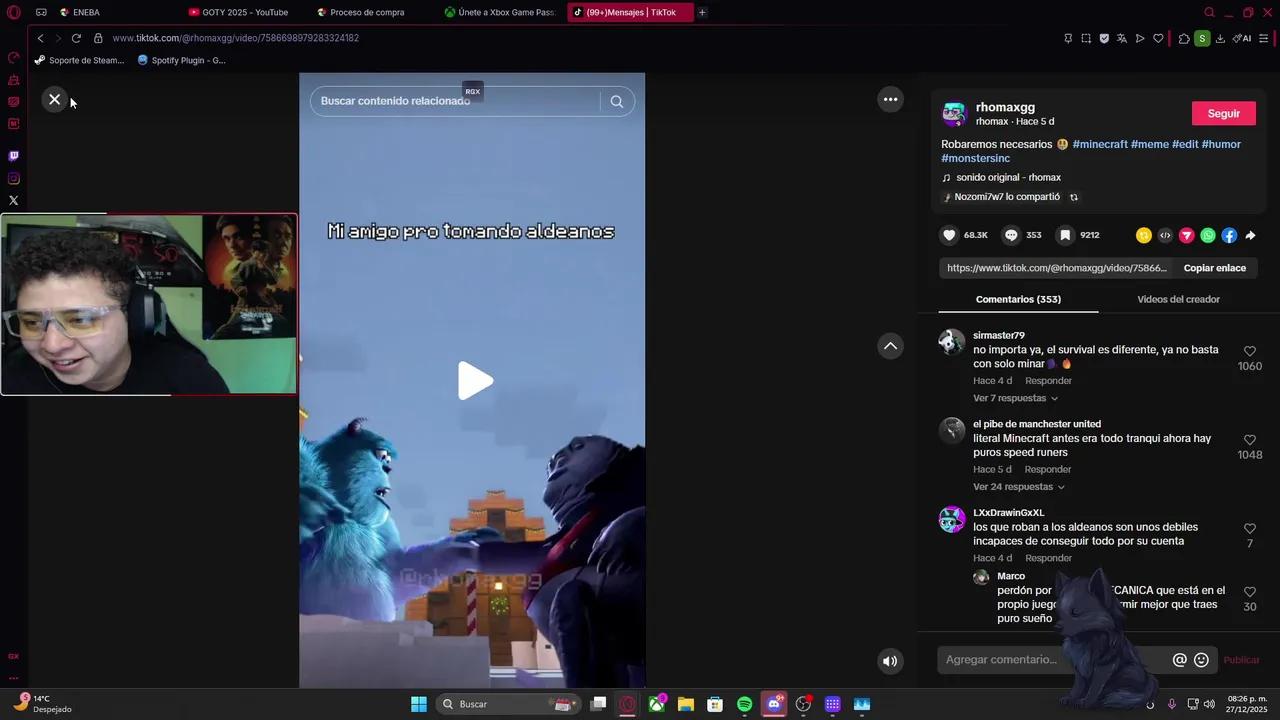Open File Explorer from the taskbar
This screenshot has height=720, width=1280.
(x=685, y=704)
